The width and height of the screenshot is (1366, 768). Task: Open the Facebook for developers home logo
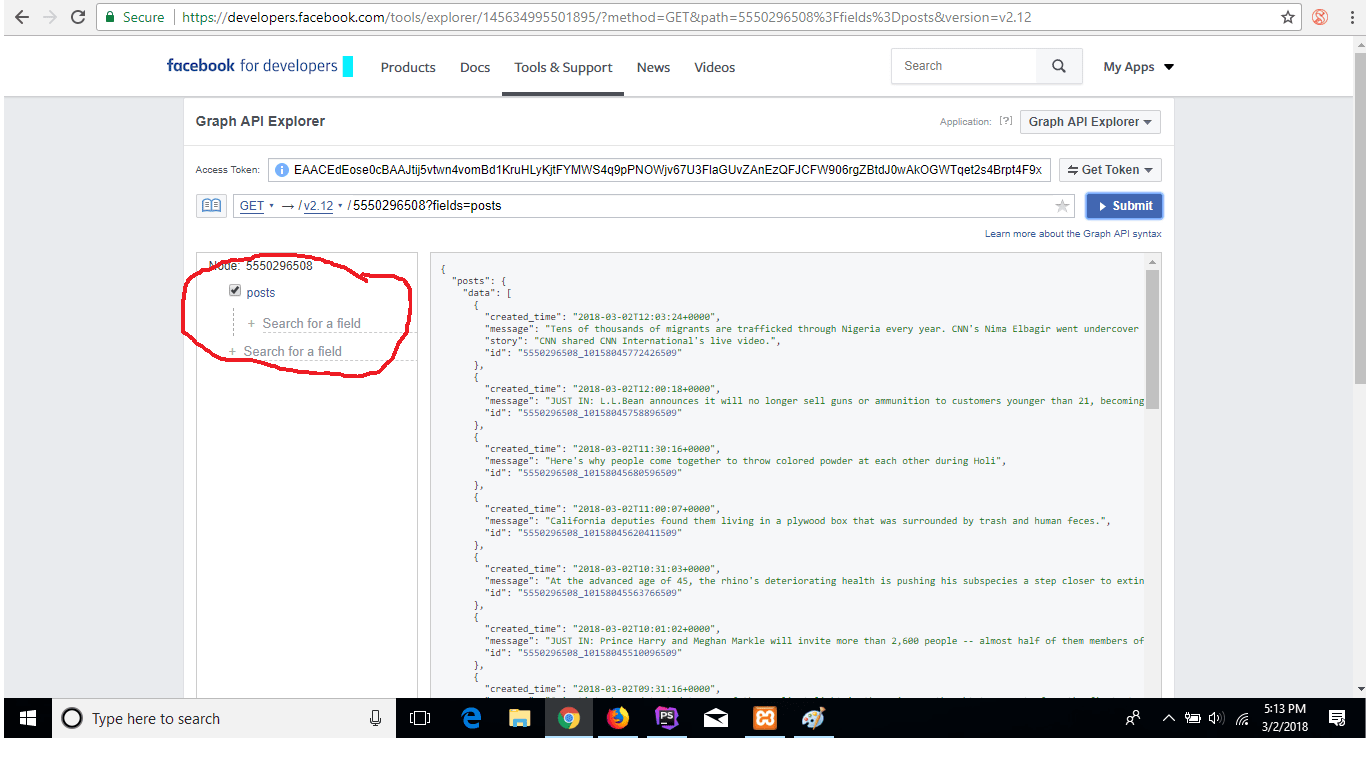tap(251, 66)
